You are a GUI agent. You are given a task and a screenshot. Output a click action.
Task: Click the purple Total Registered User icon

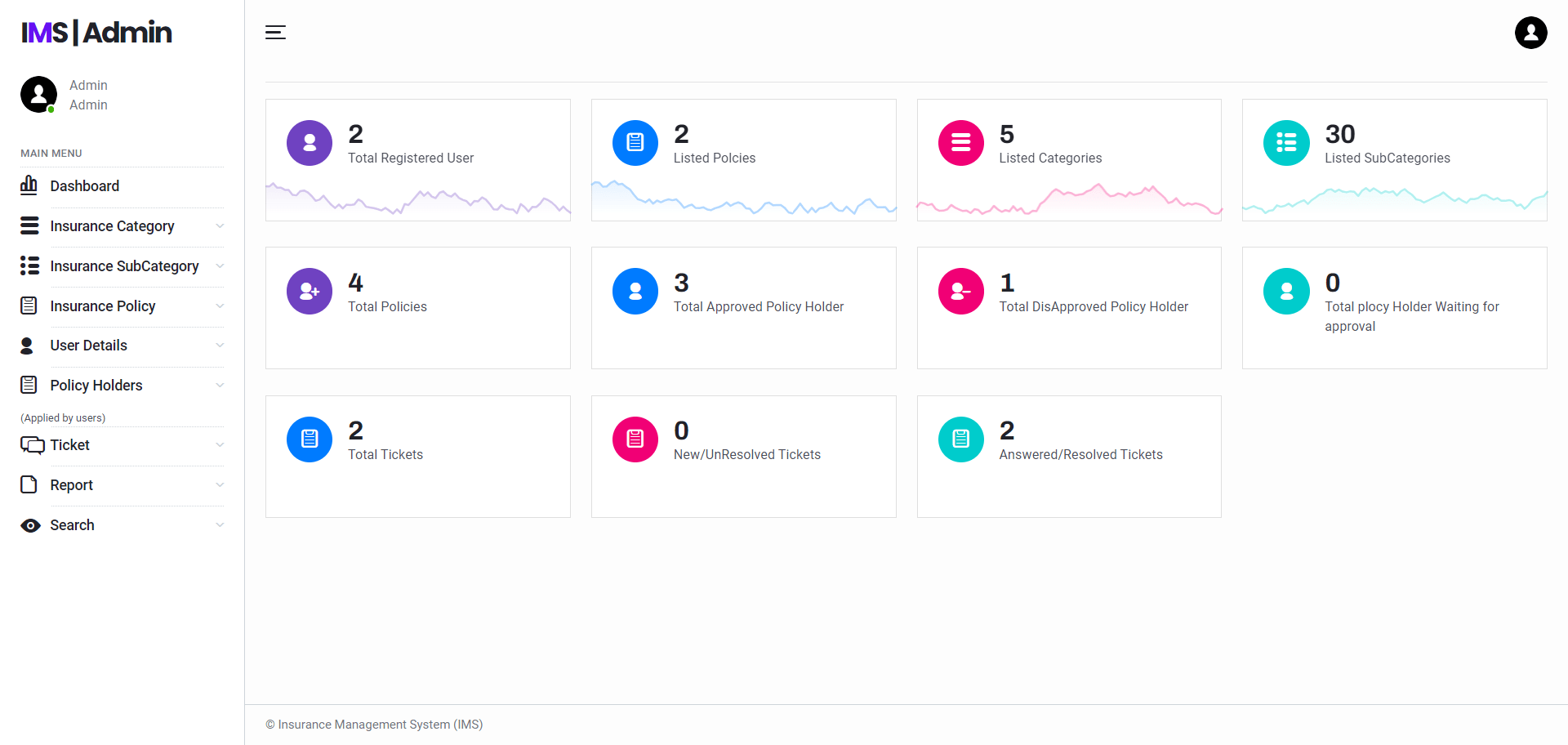click(310, 143)
